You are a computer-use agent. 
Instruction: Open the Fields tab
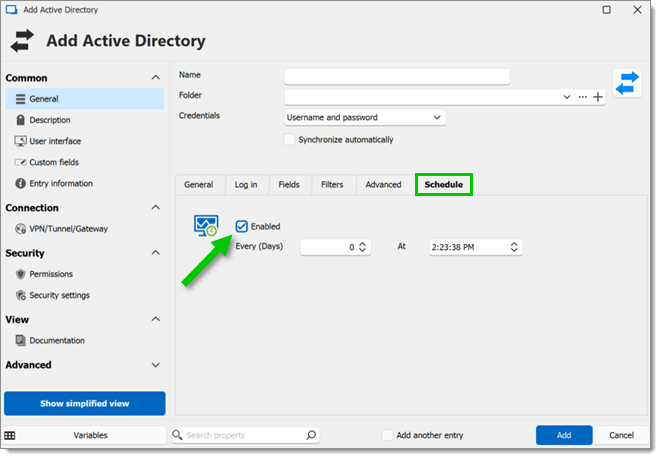point(289,185)
